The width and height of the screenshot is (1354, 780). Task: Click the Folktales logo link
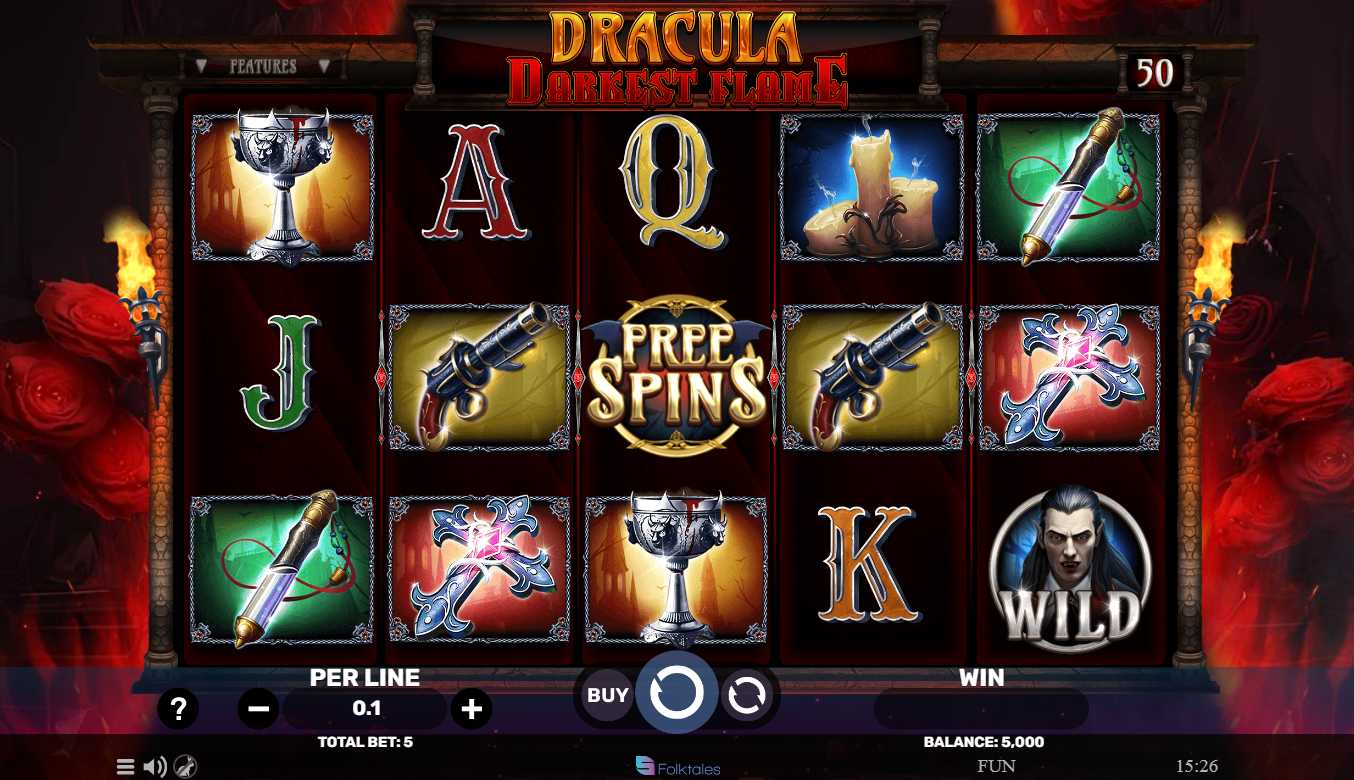click(677, 767)
